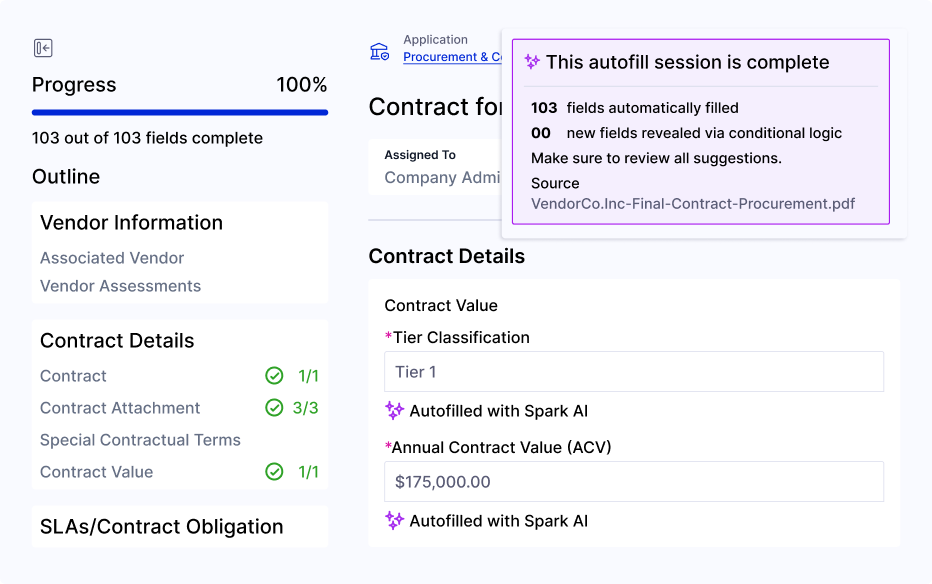This screenshot has height=584, width=932.
Task: Click the Annual Contract Value amount field
Action: click(634, 481)
